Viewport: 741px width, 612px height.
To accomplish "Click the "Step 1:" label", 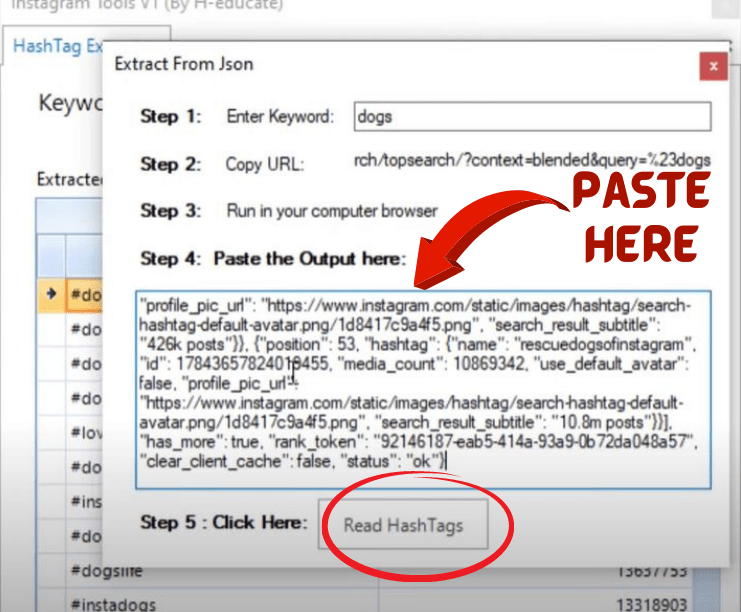I will (x=171, y=116).
